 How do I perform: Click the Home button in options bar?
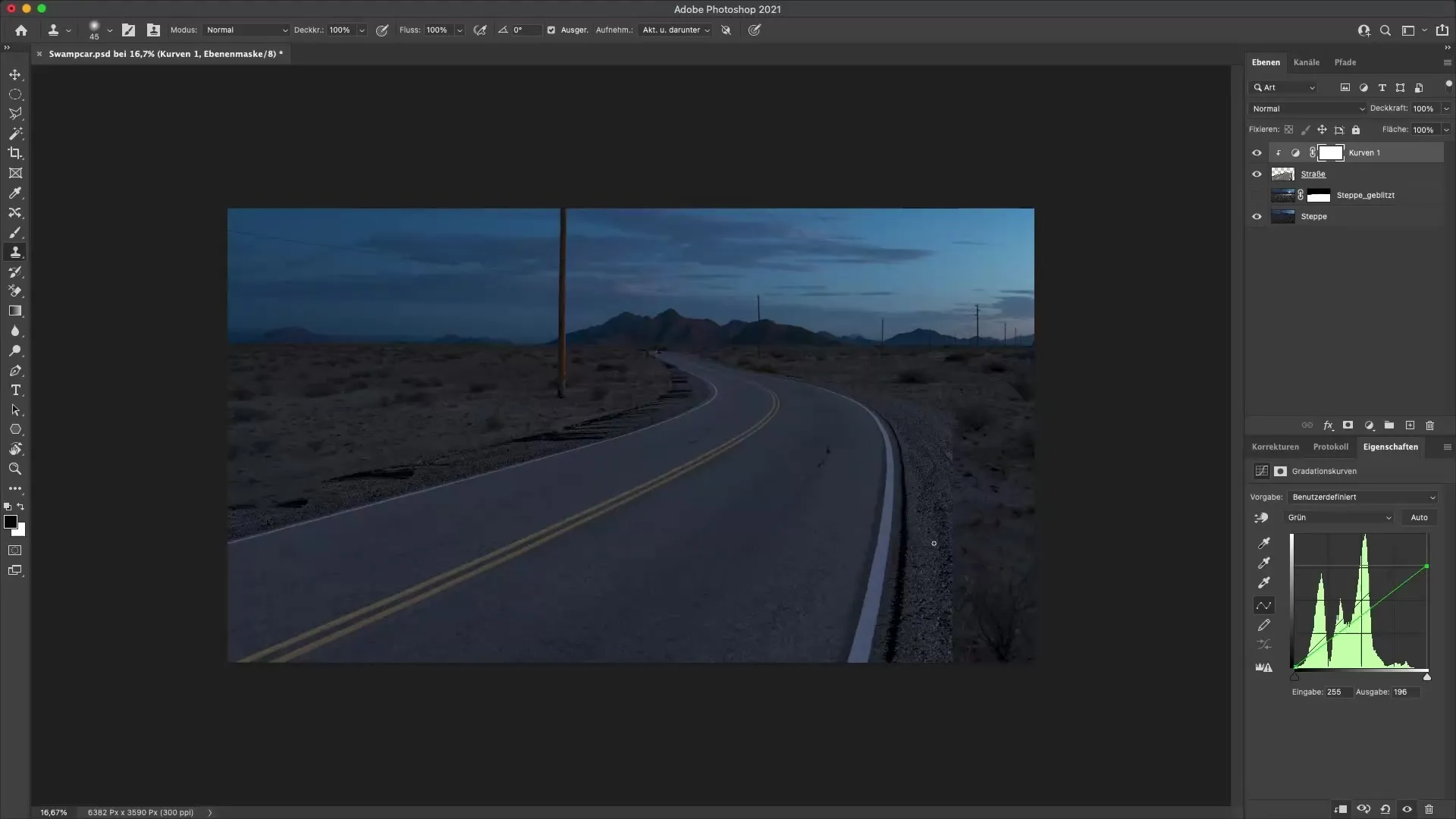coord(21,30)
